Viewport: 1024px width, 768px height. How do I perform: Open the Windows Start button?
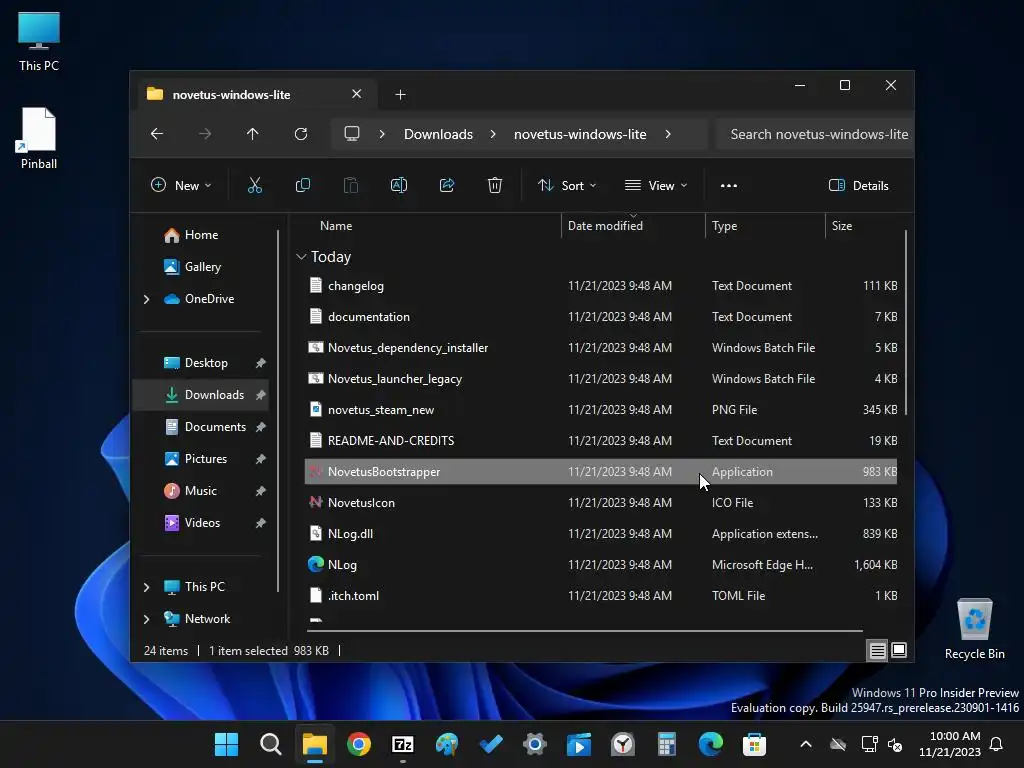pos(227,744)
